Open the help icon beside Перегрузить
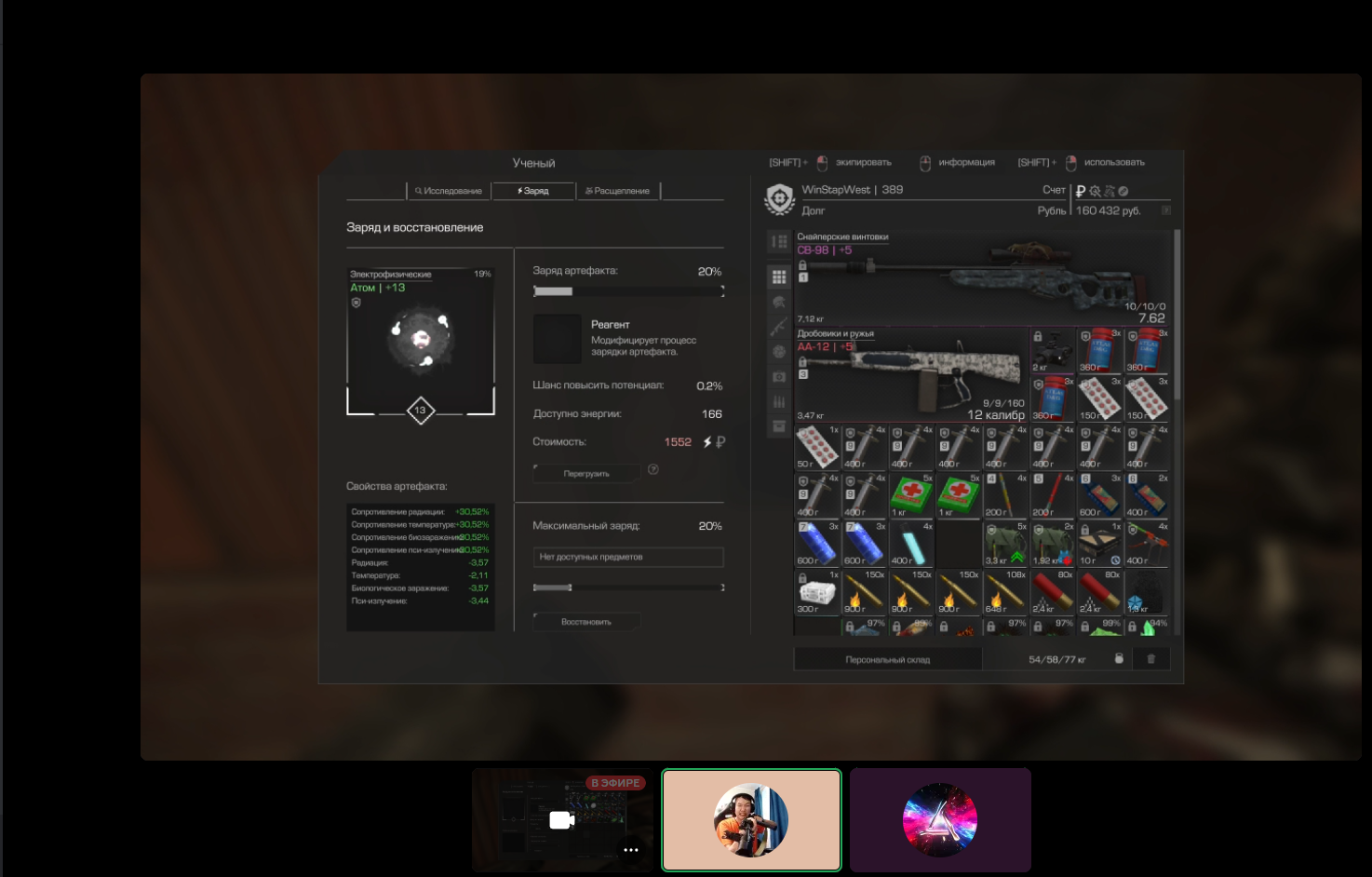 coord(653,469)
